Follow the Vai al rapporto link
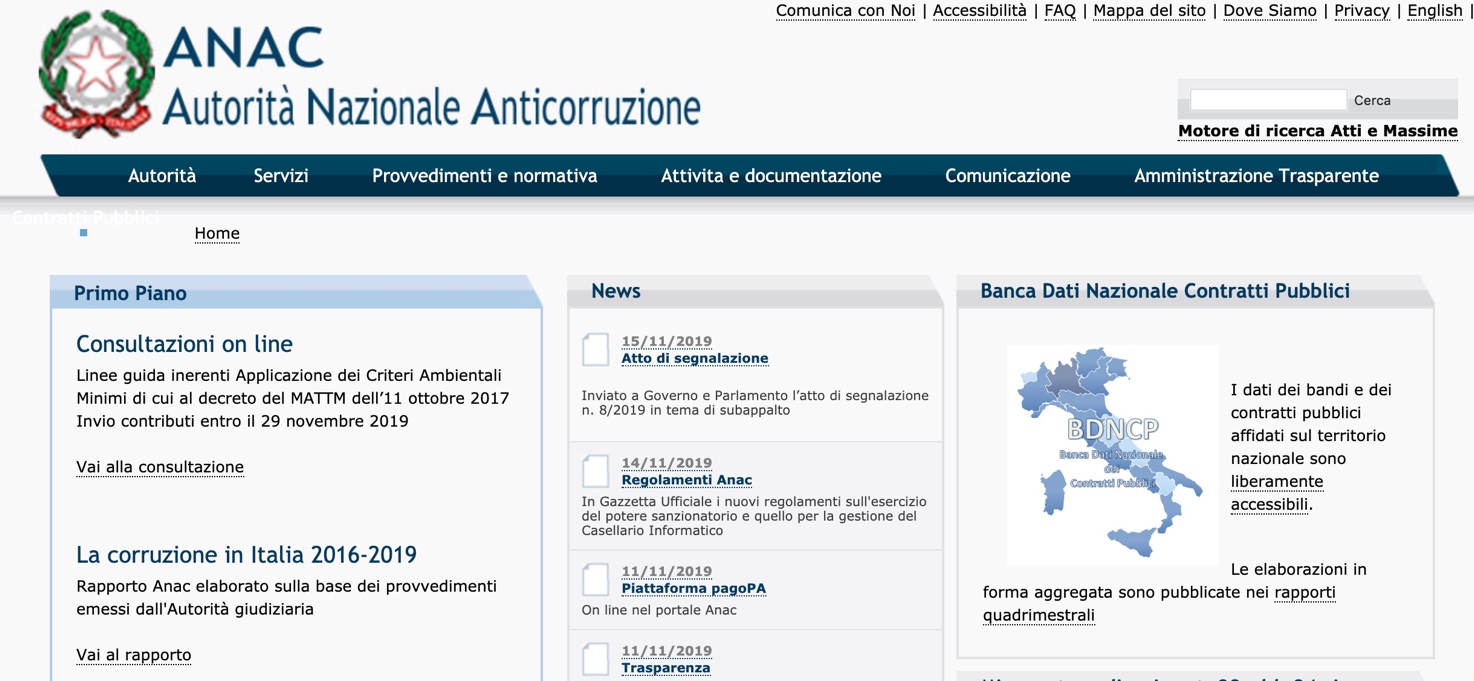Viewport: 1474px width, 681px height. (134, 655)
